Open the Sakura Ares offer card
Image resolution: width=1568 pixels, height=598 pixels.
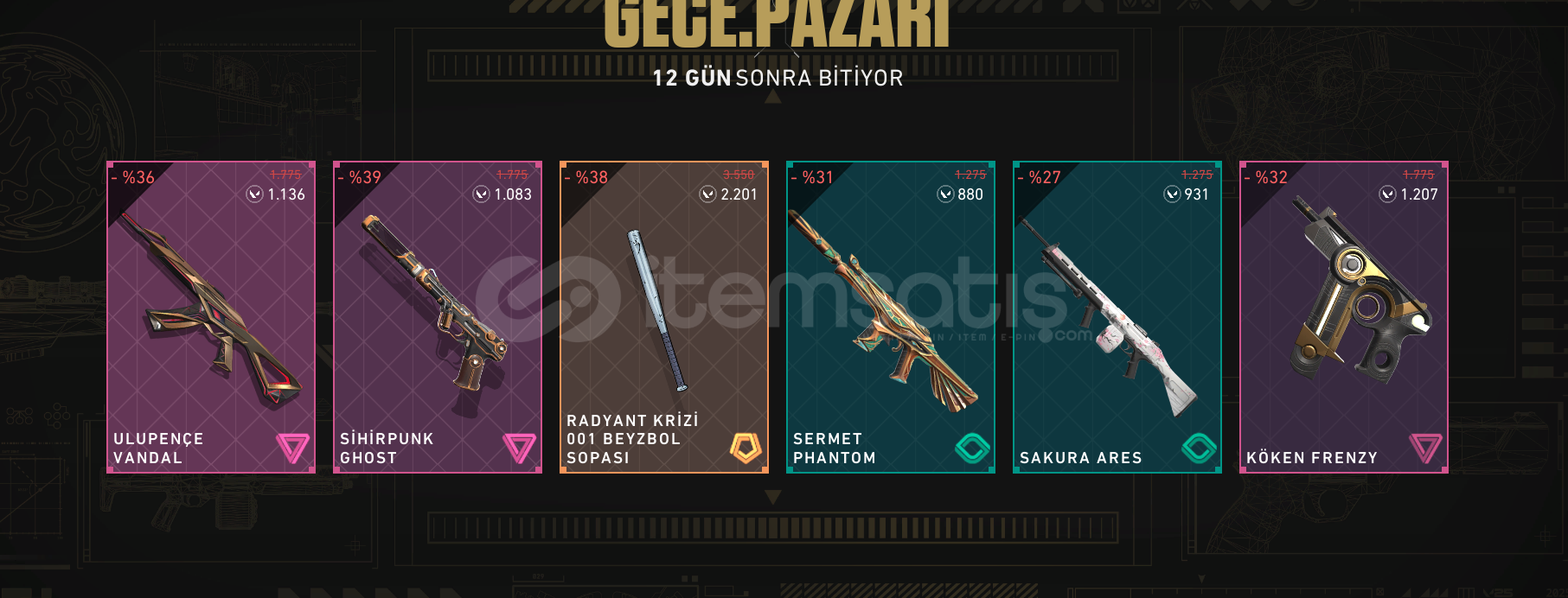1117,317
